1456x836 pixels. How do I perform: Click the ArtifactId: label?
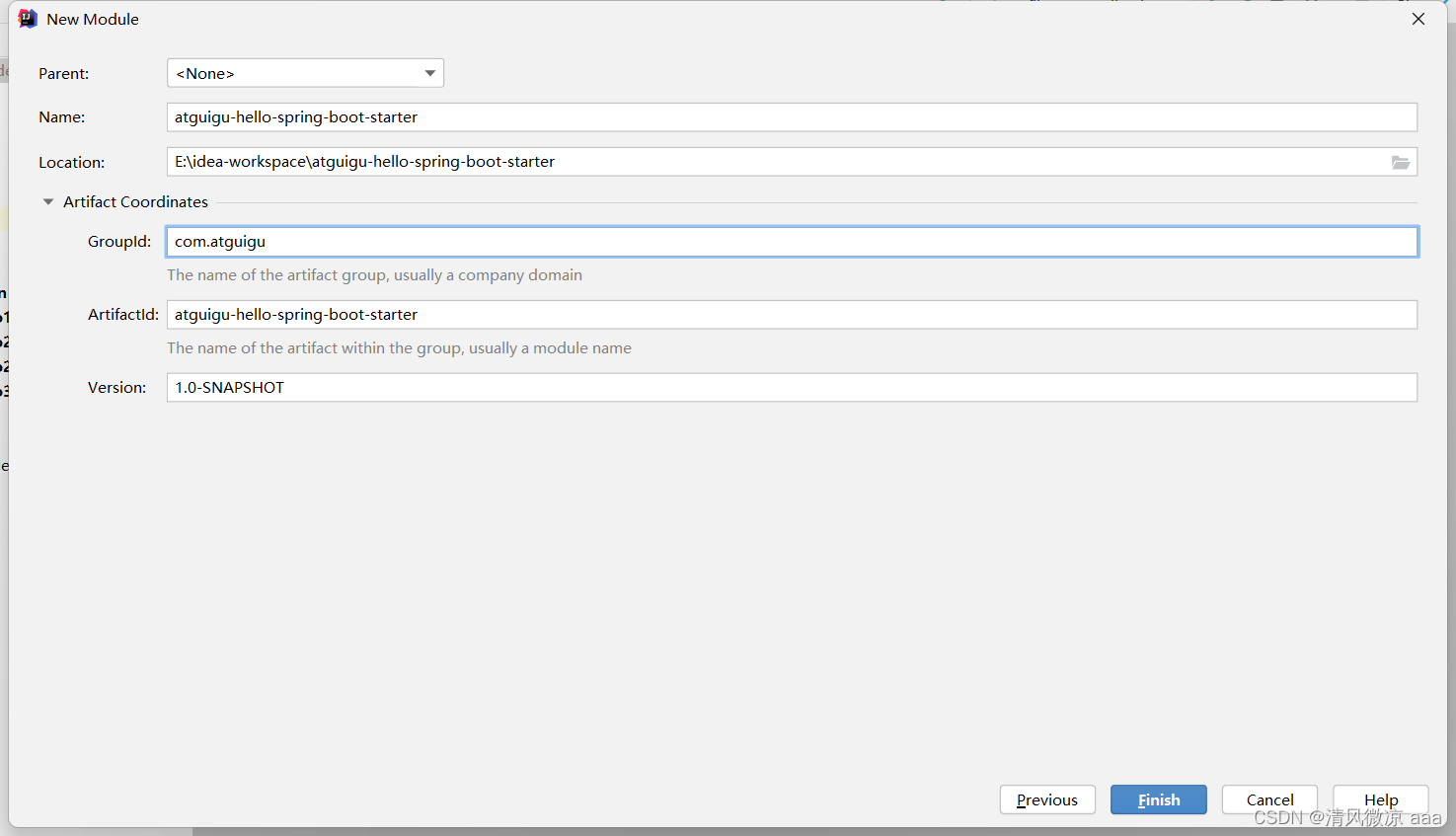[x=123, y=315]
